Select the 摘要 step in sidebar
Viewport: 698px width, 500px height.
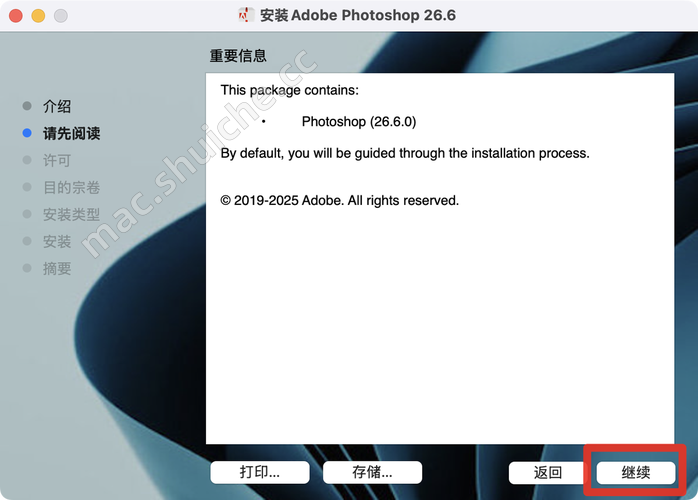[x=57, y=268]
